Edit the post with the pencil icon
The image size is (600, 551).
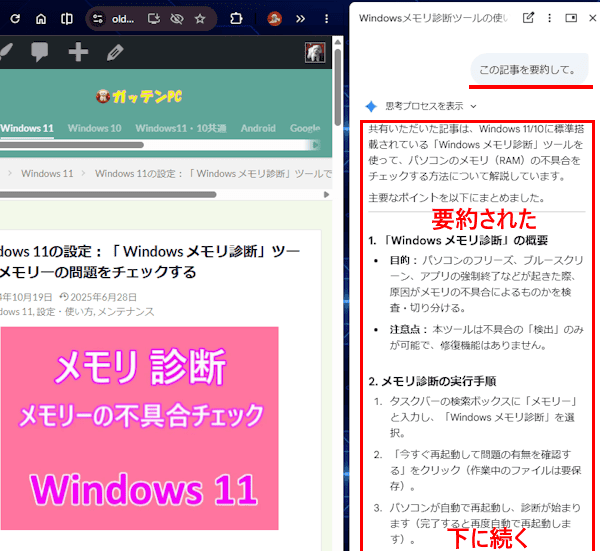coord(115,52)
